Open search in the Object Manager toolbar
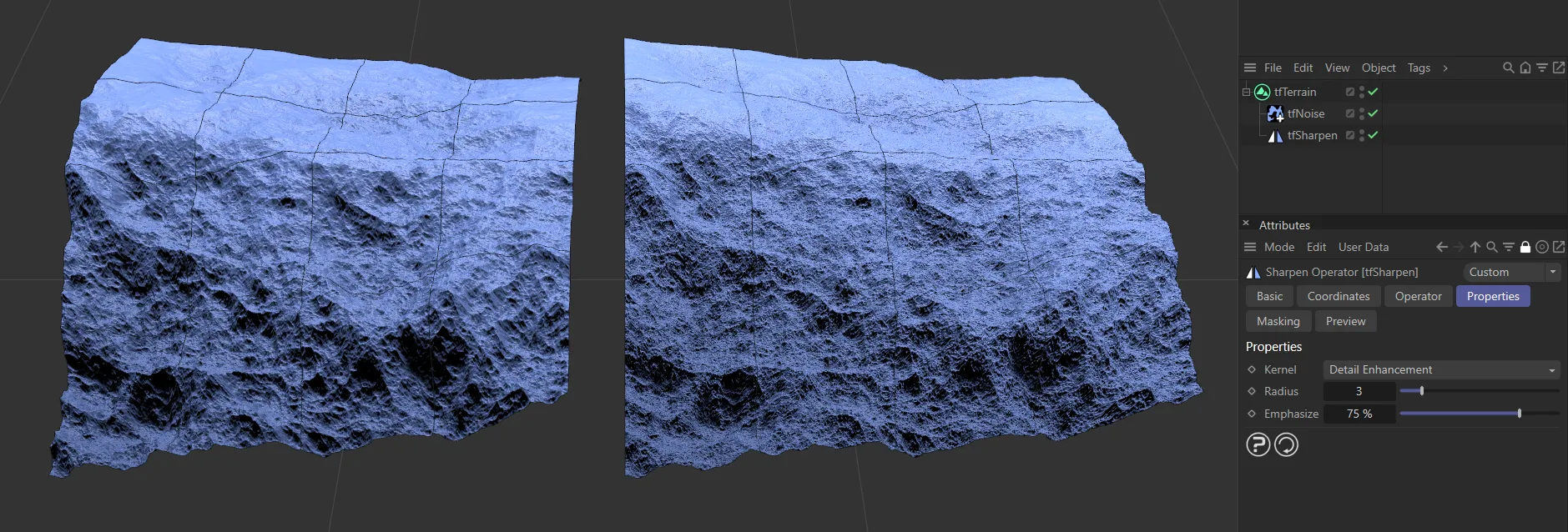1568x532 pixels. (x=1508, y=68)
